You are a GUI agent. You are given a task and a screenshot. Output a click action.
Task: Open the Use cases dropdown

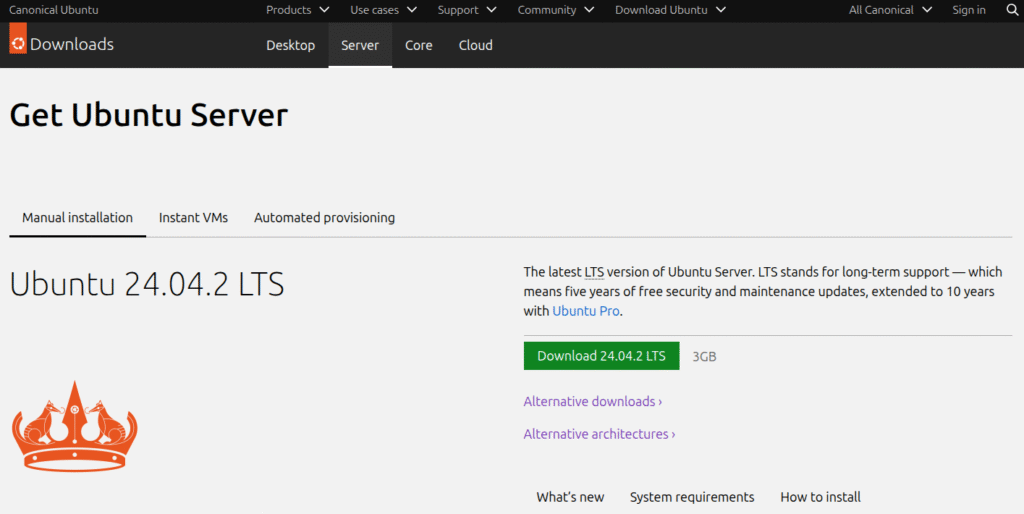(383, 10)
